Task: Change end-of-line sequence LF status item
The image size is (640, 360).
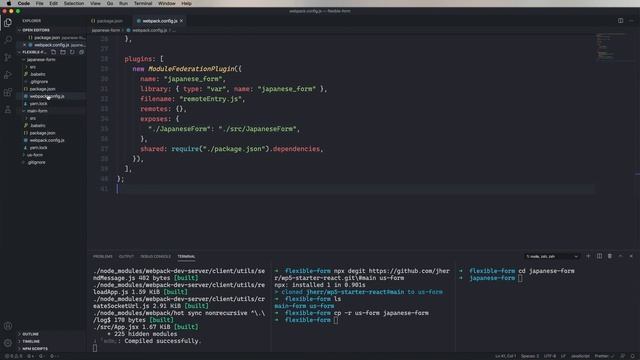Action: pos(563,356)
